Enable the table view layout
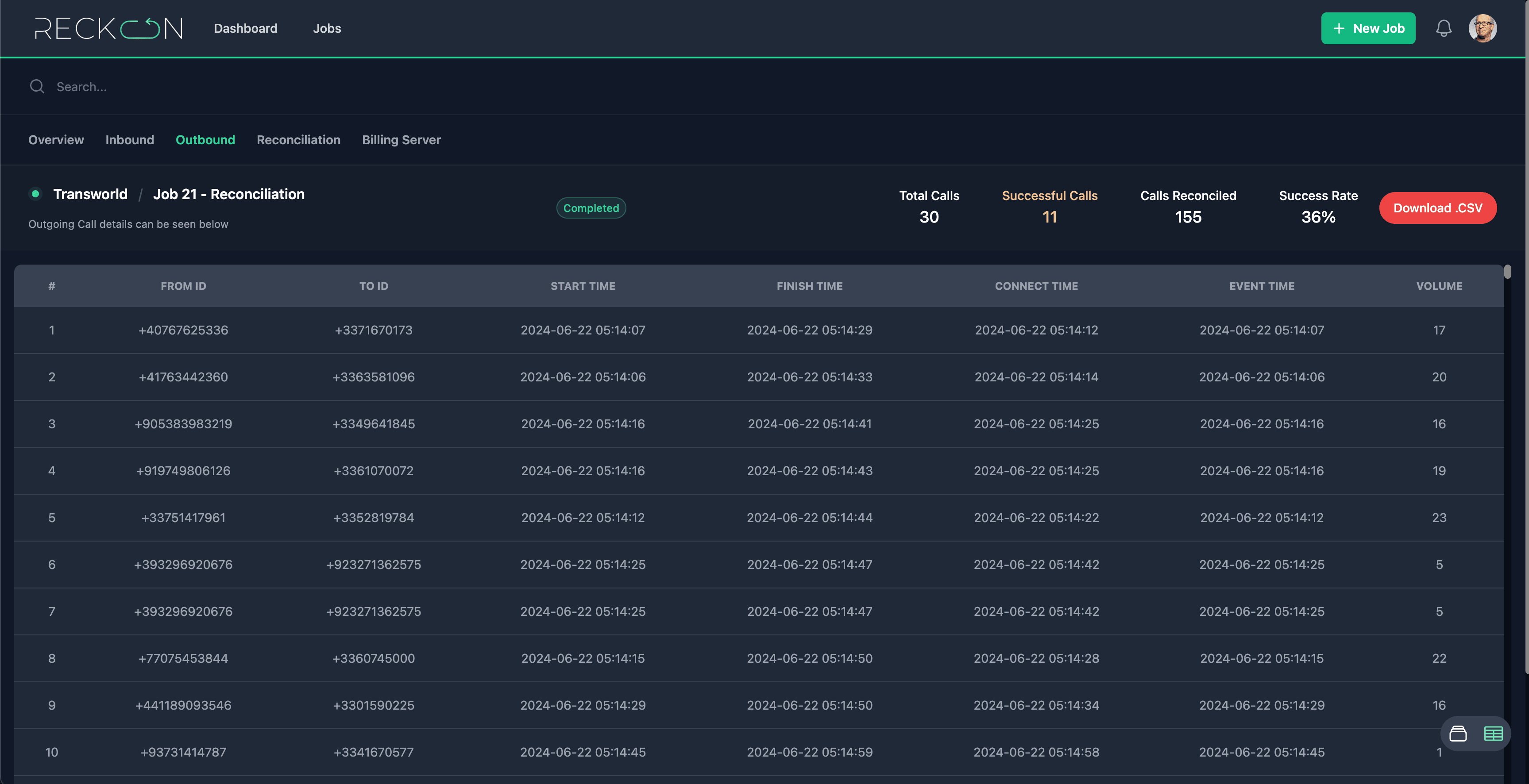This screenshot has width=1529, height=784. click(1494, 734)
